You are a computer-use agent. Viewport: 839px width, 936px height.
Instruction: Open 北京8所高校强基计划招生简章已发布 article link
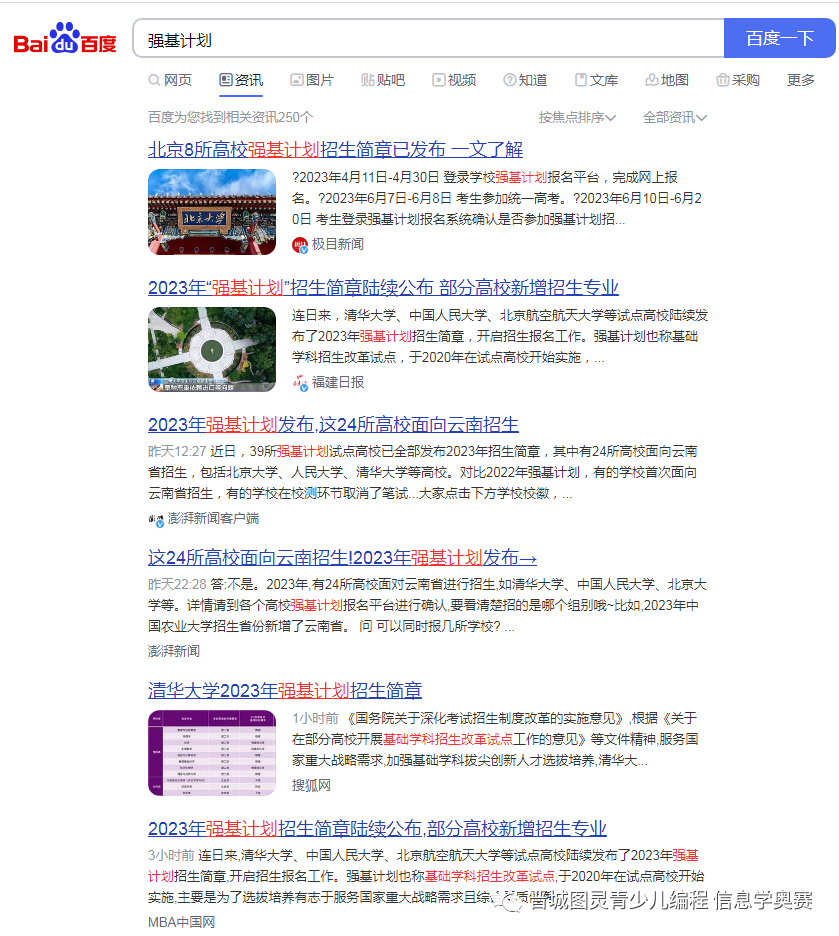point(335,149)
